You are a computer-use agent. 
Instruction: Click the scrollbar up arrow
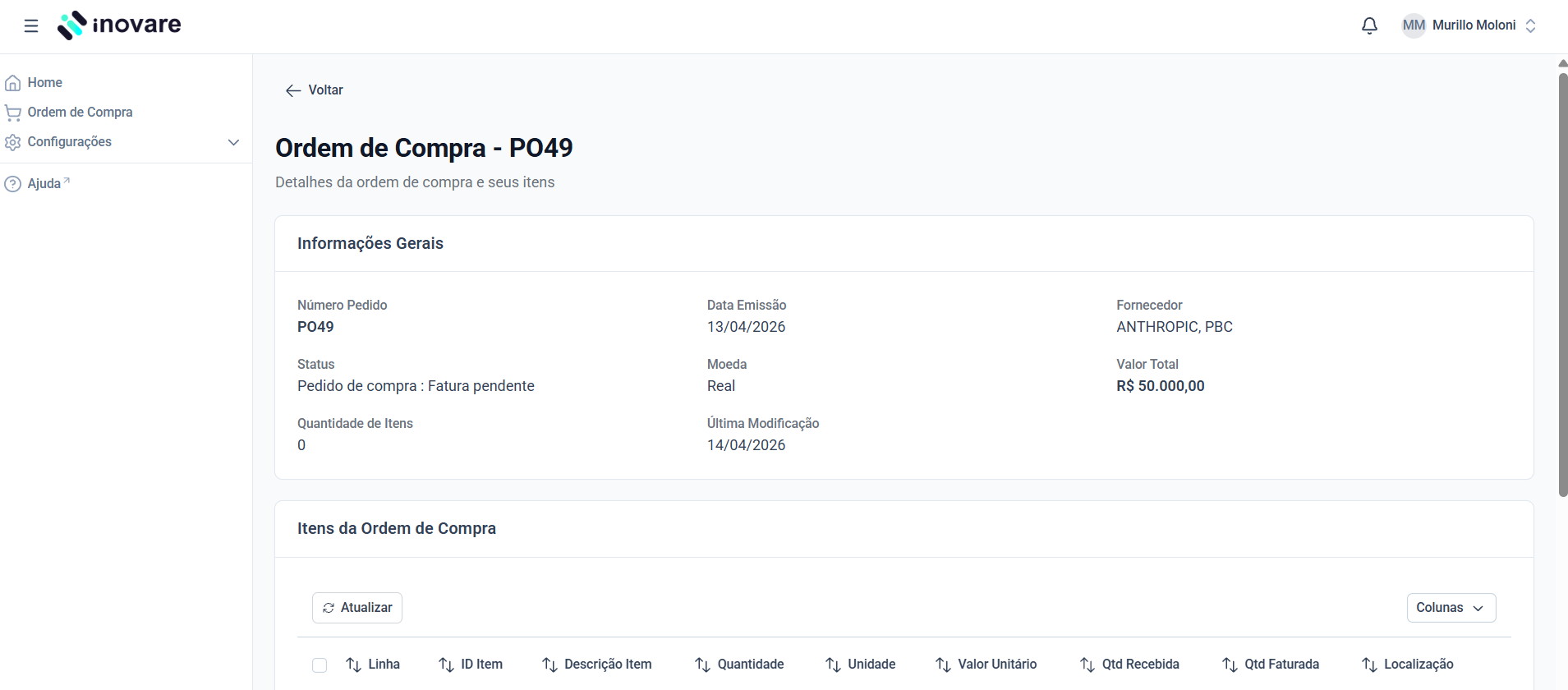[1563, 63]
